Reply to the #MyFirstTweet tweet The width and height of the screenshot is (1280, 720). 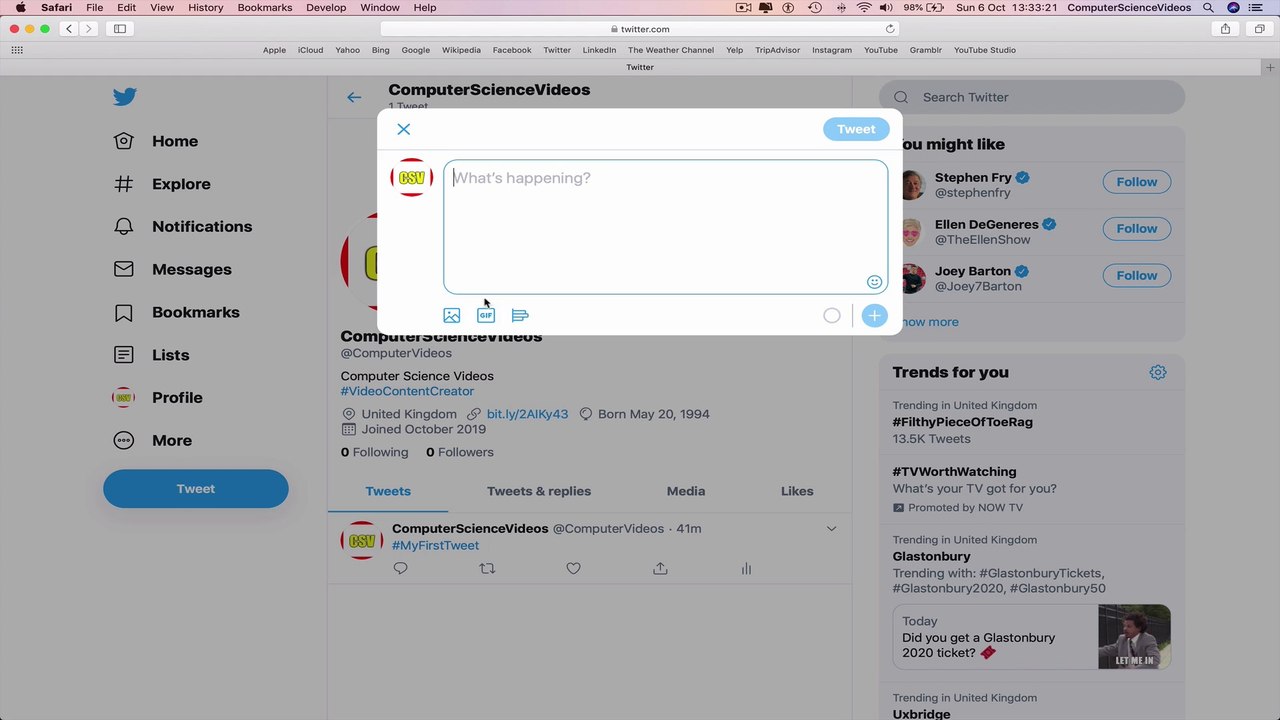point(401,568)
